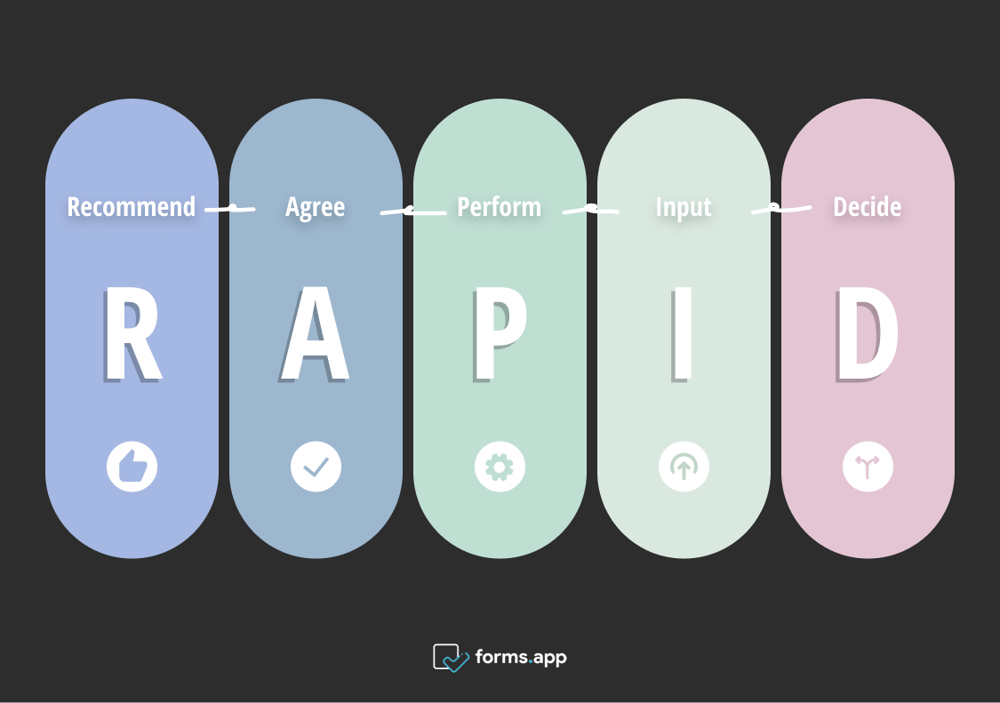Click the large letter D
This screenshot has width=1000, height=703.
(x=867, y=335)
